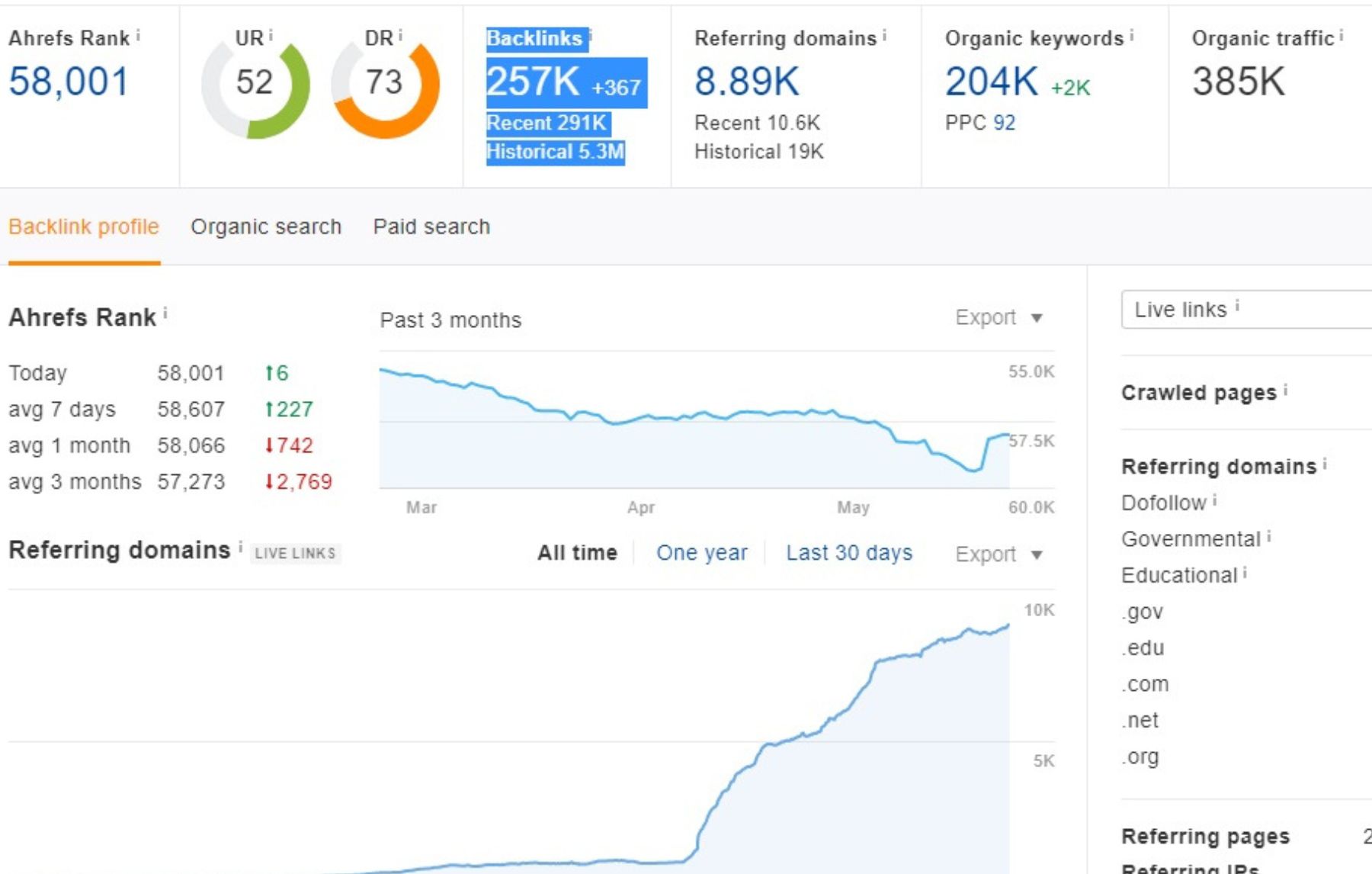Click Recent 291K backlinks text
Image resolution: width=1372 pixels, height=874 pixels.
tap(547, 123)
